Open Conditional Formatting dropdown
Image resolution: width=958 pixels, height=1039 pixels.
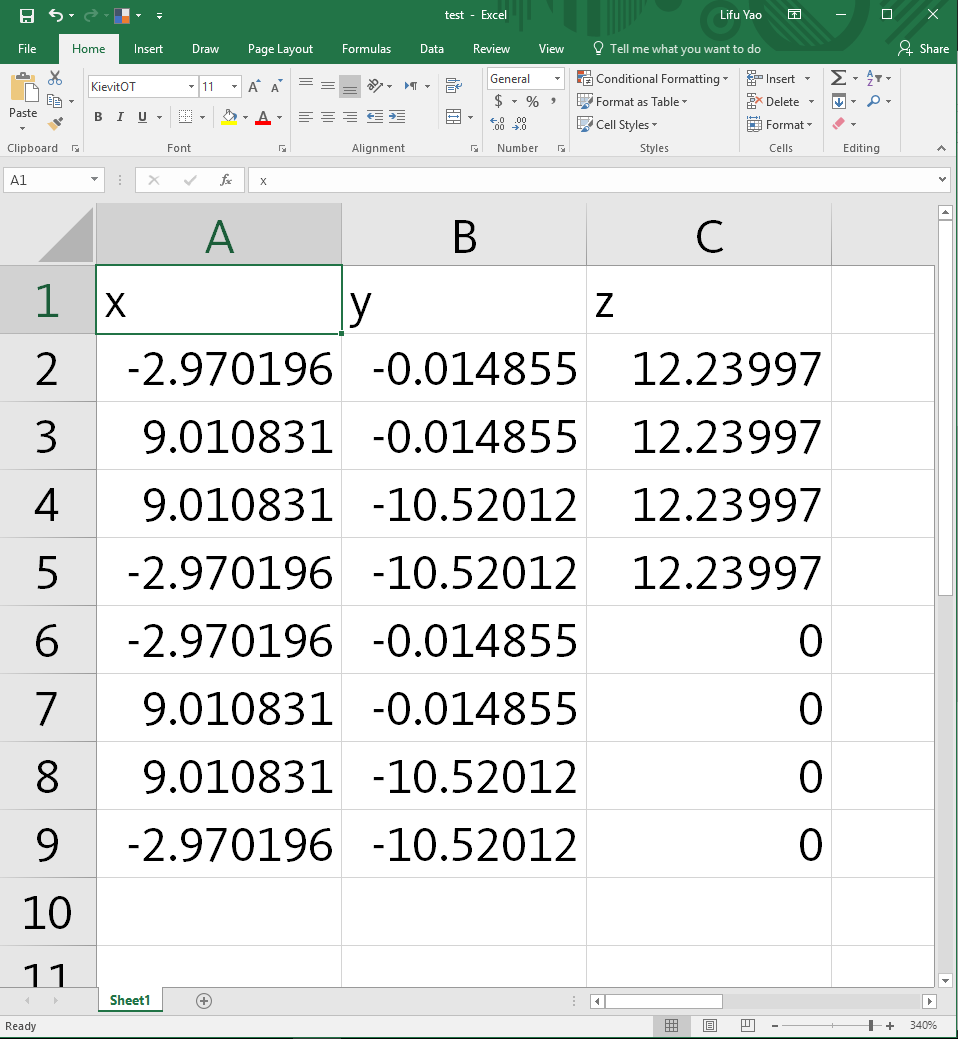pyautogui.click(x=653, y=78)
